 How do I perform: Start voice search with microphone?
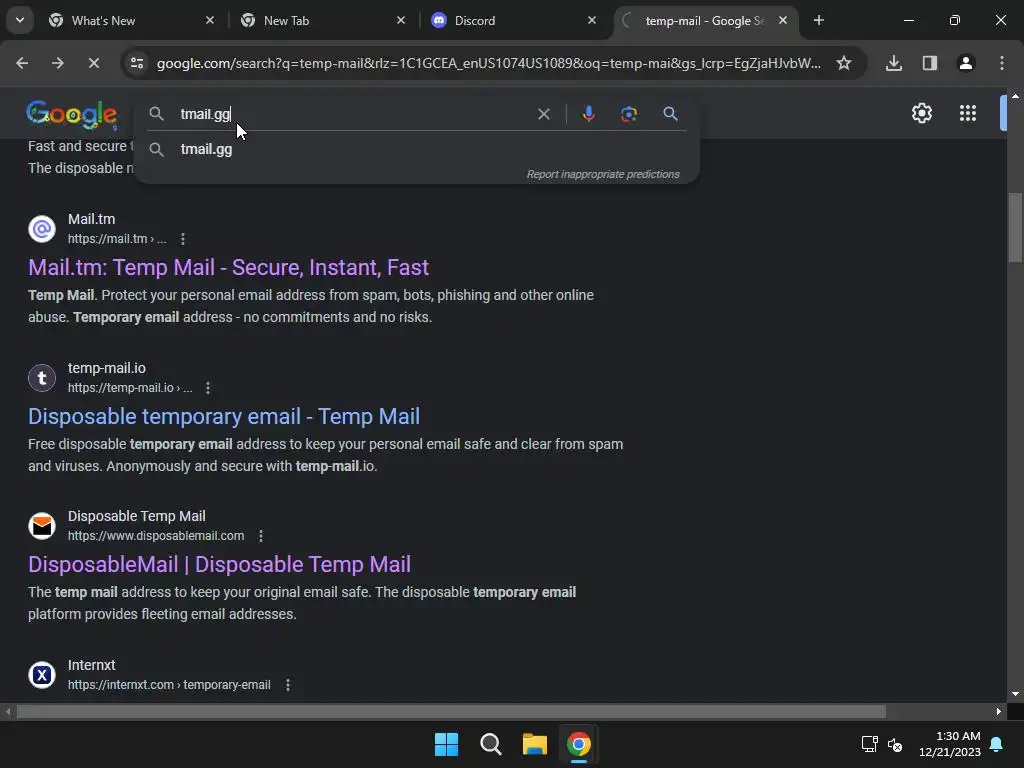click(x=588, y=114)
